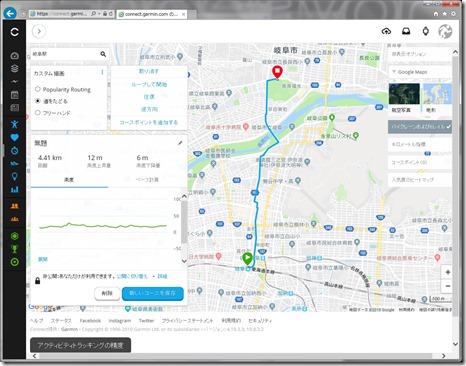Click the blue 新しいコースを保存 button
The width and height of the screenshot is (466, 366).
[x=153, y=293]
